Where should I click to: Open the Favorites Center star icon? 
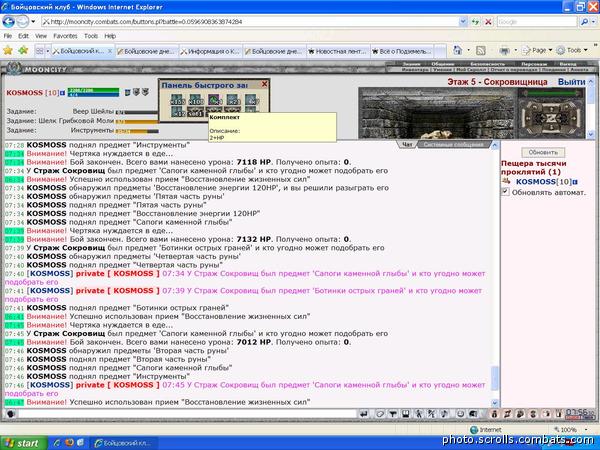[8, 50]
